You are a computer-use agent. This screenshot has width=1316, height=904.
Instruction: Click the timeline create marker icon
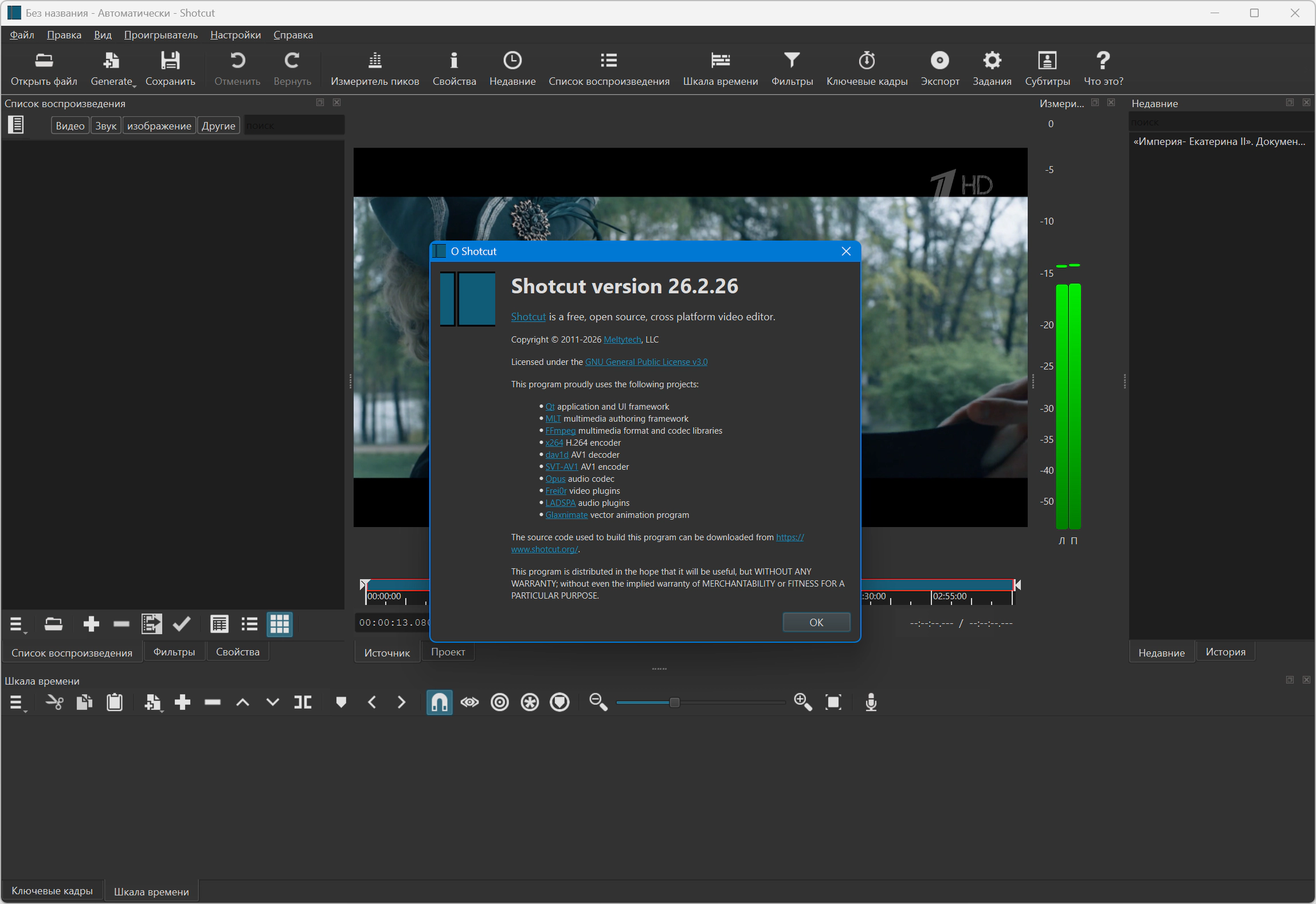[x=341, y=702]
